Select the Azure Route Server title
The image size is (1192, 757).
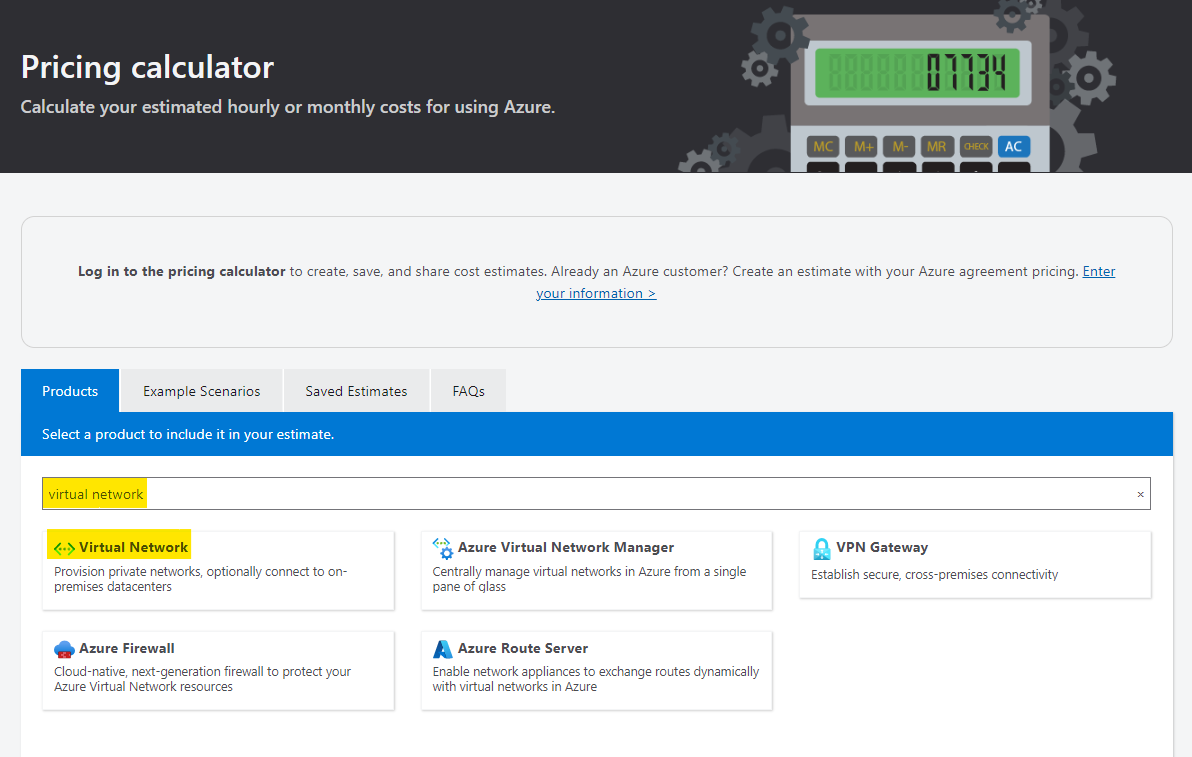point(523,648)
